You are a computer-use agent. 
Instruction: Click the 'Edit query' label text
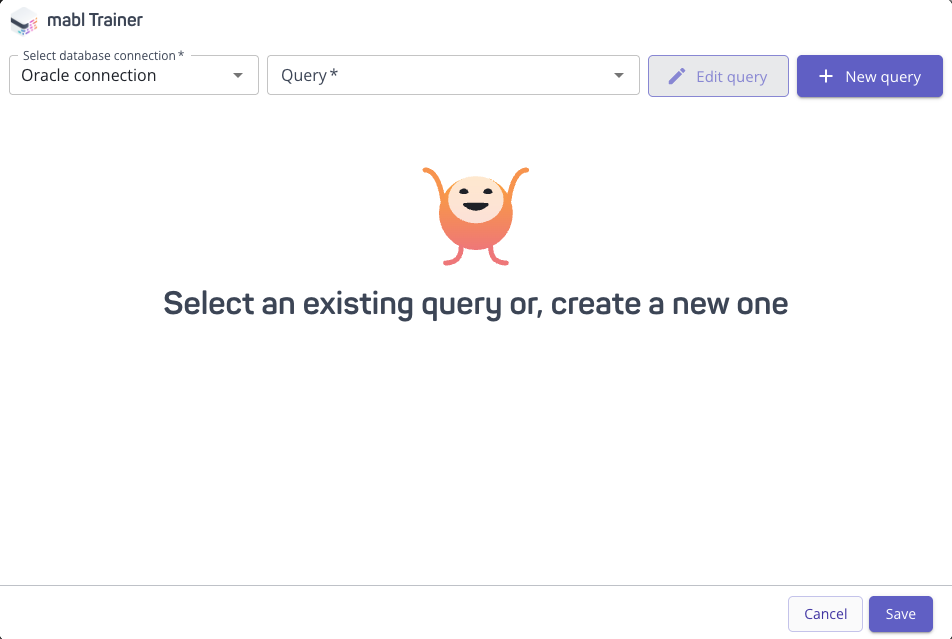tap(731, 76)
